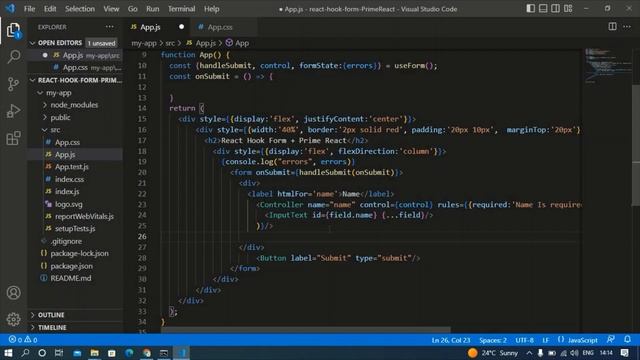Open the Edit menu

[x=50, y=9]
